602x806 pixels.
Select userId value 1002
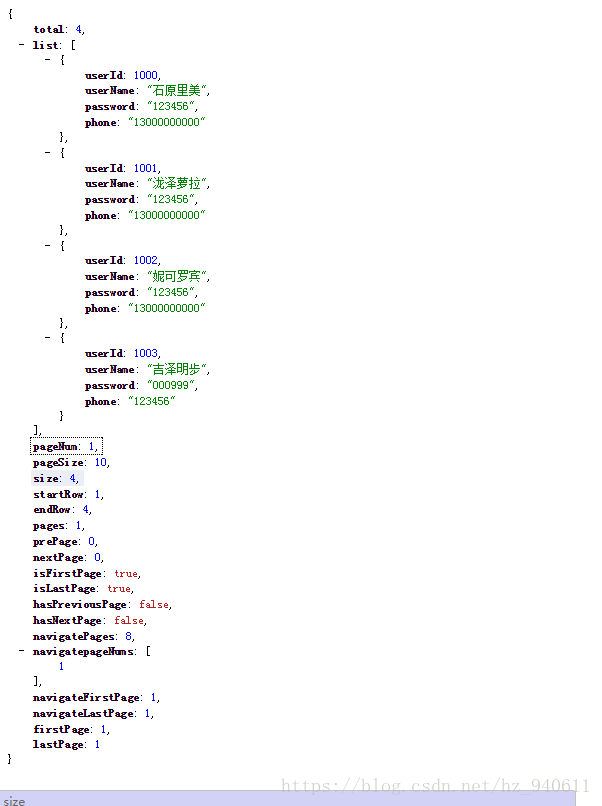pos(146,260)
